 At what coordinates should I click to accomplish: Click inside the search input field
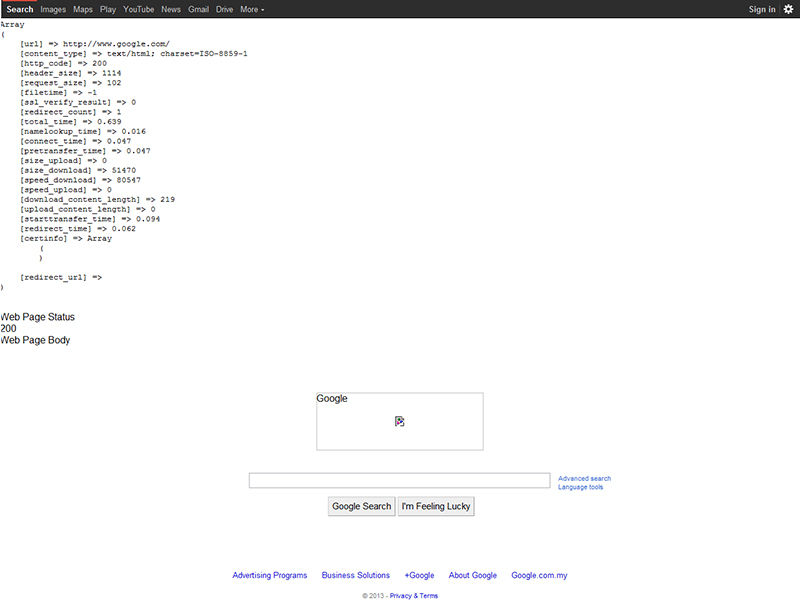[399, 479]
